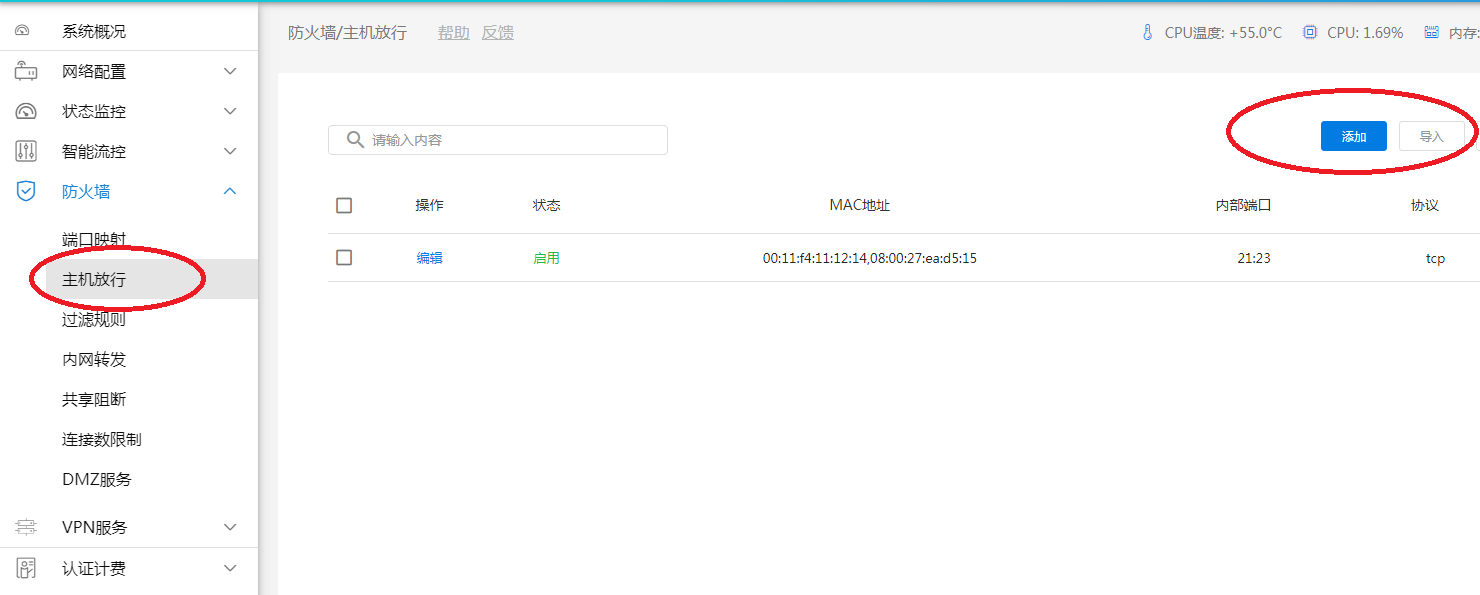Image resolution: width=1480 pixels, height=595 pixels.
Task: Click the VPN Service icon in sidebar
Action: (26, 527)
